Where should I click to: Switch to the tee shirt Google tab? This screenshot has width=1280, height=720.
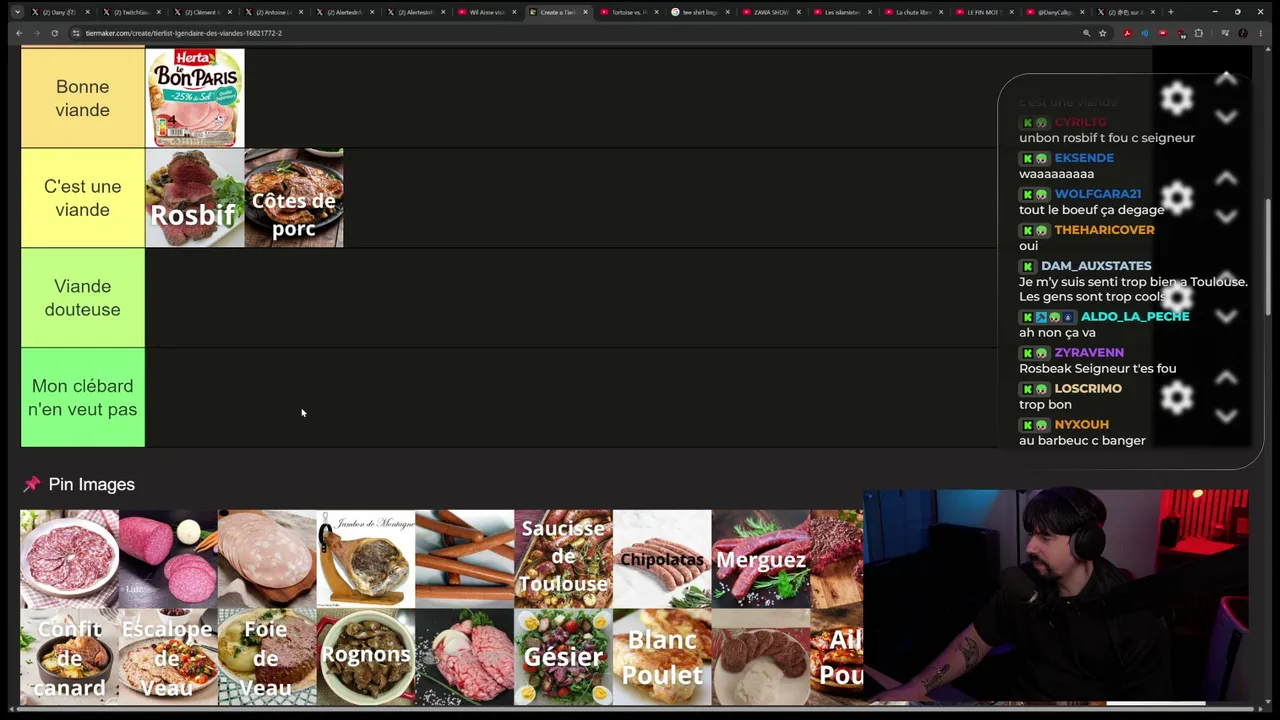click(701, 12)
